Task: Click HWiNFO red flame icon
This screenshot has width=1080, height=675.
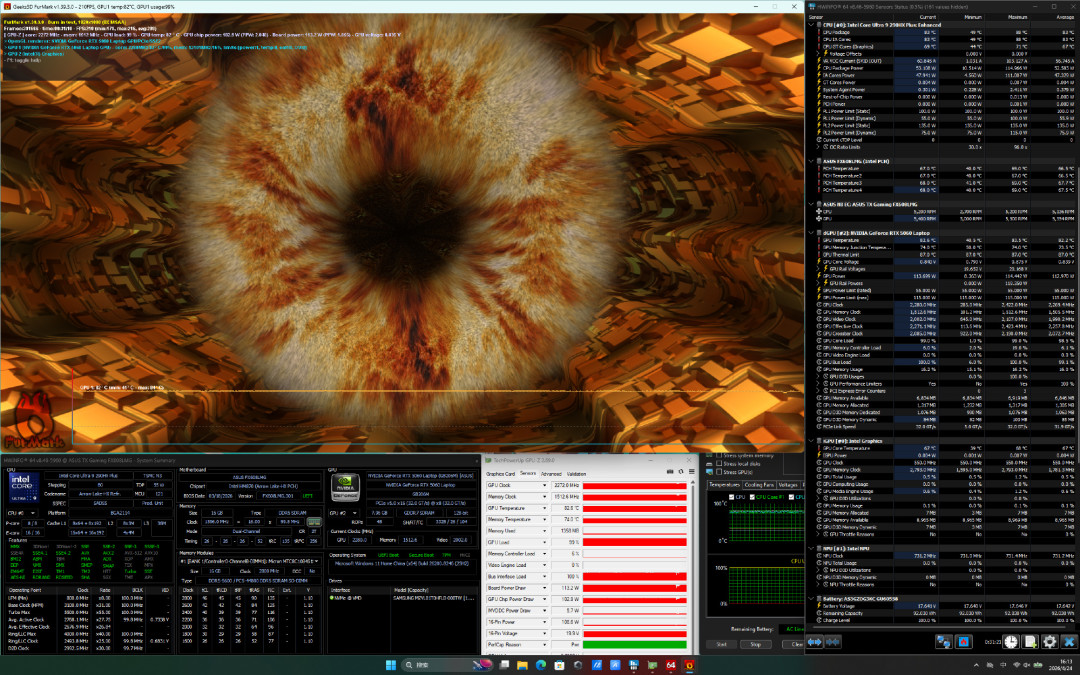Action: click(964, 642)
